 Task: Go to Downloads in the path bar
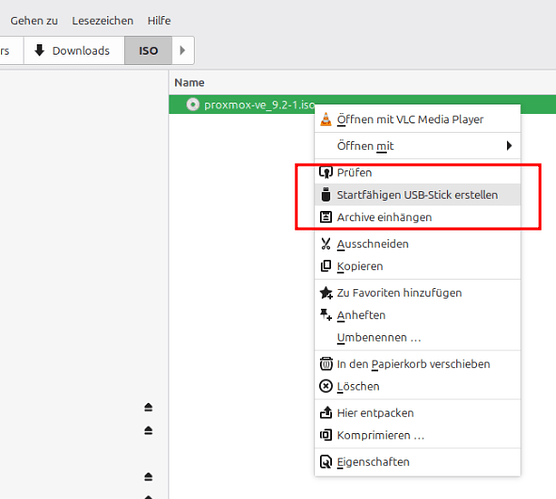pos(74,50)
